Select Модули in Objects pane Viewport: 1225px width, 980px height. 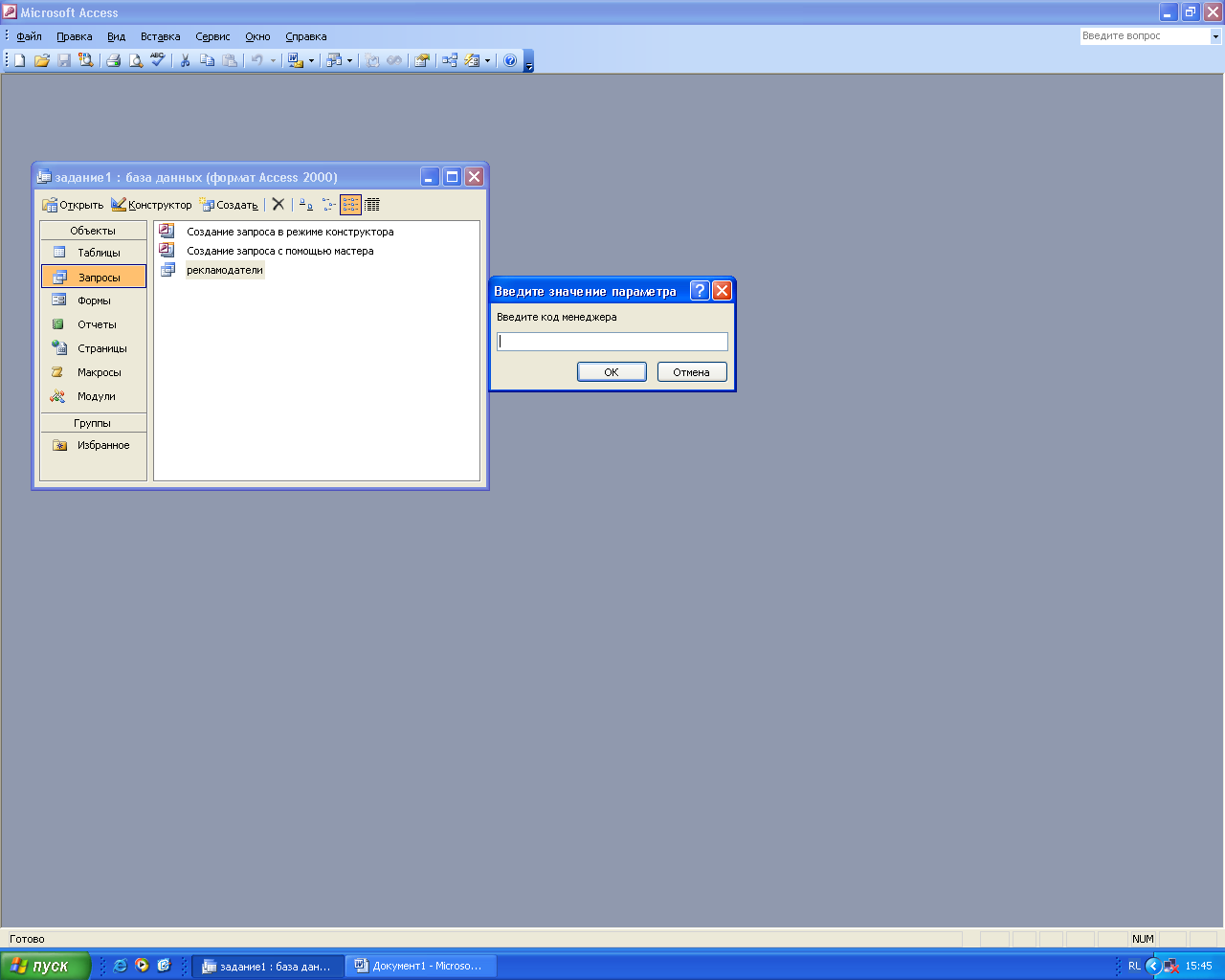pyautogui.click(x=94, y=396)
